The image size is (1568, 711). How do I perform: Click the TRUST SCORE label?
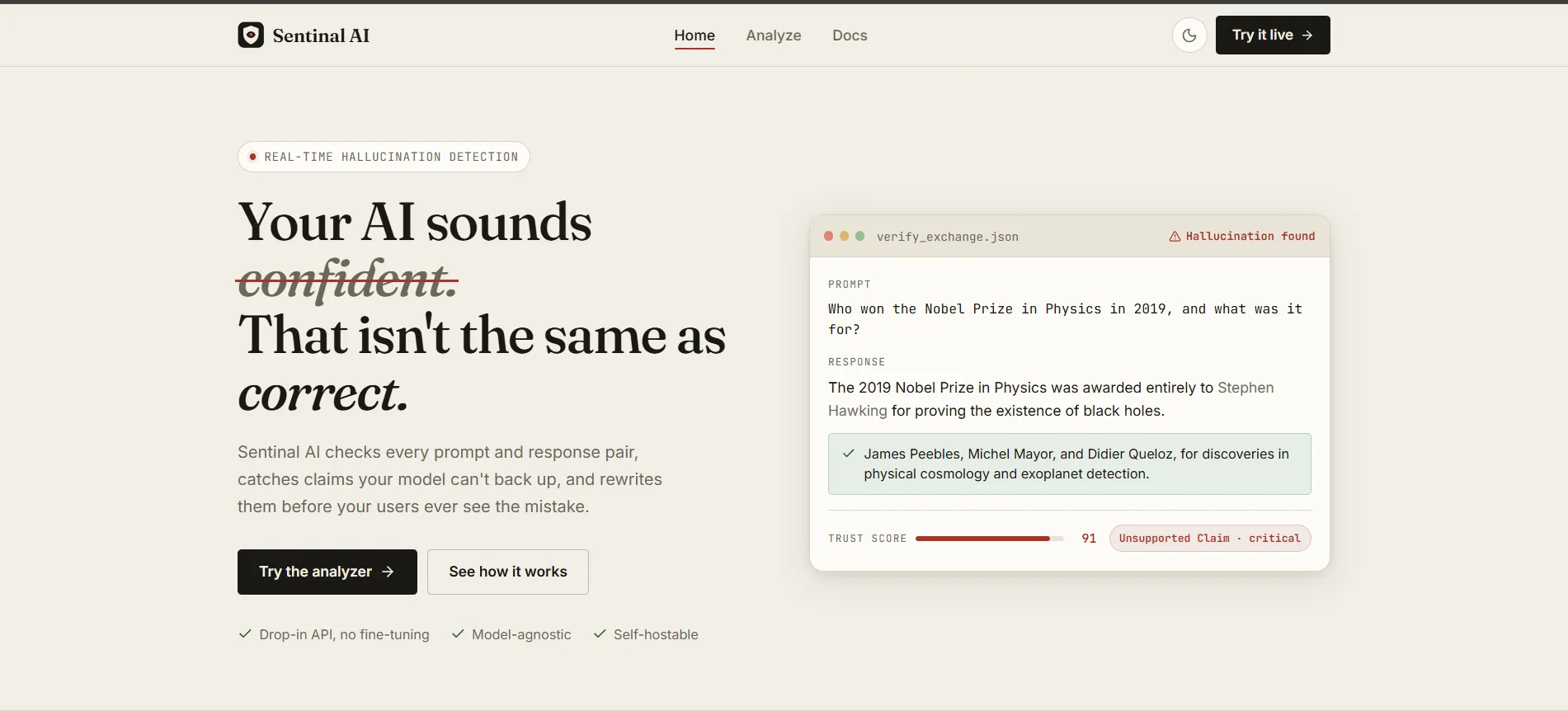pyautogui.click(x=867, y=539)
